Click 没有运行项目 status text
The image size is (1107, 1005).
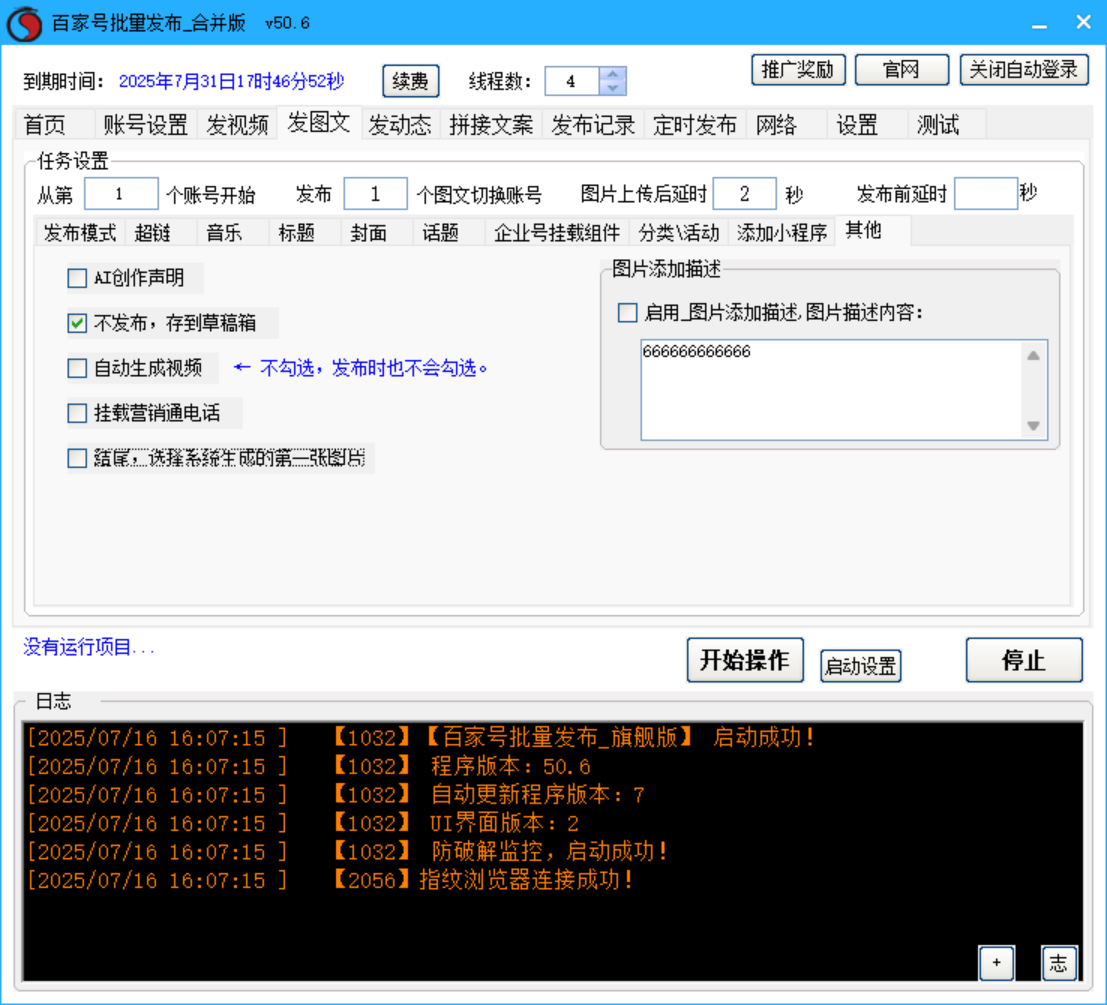(89, 647)
